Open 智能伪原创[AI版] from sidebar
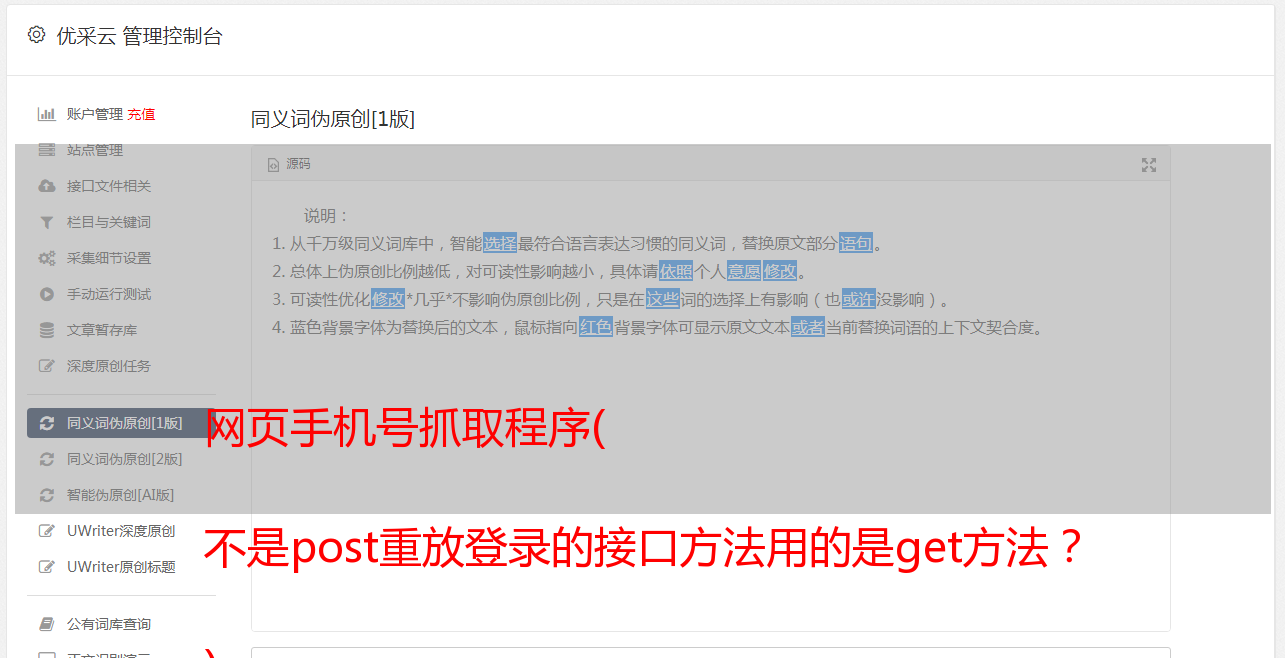Screen dimensions: 1285x658 click(121, 495)
